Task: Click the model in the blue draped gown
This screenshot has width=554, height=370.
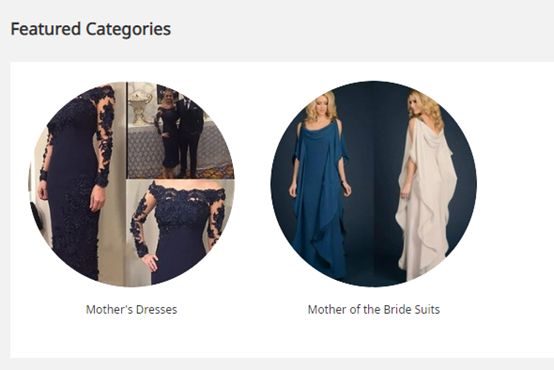Action: [320, 184]
